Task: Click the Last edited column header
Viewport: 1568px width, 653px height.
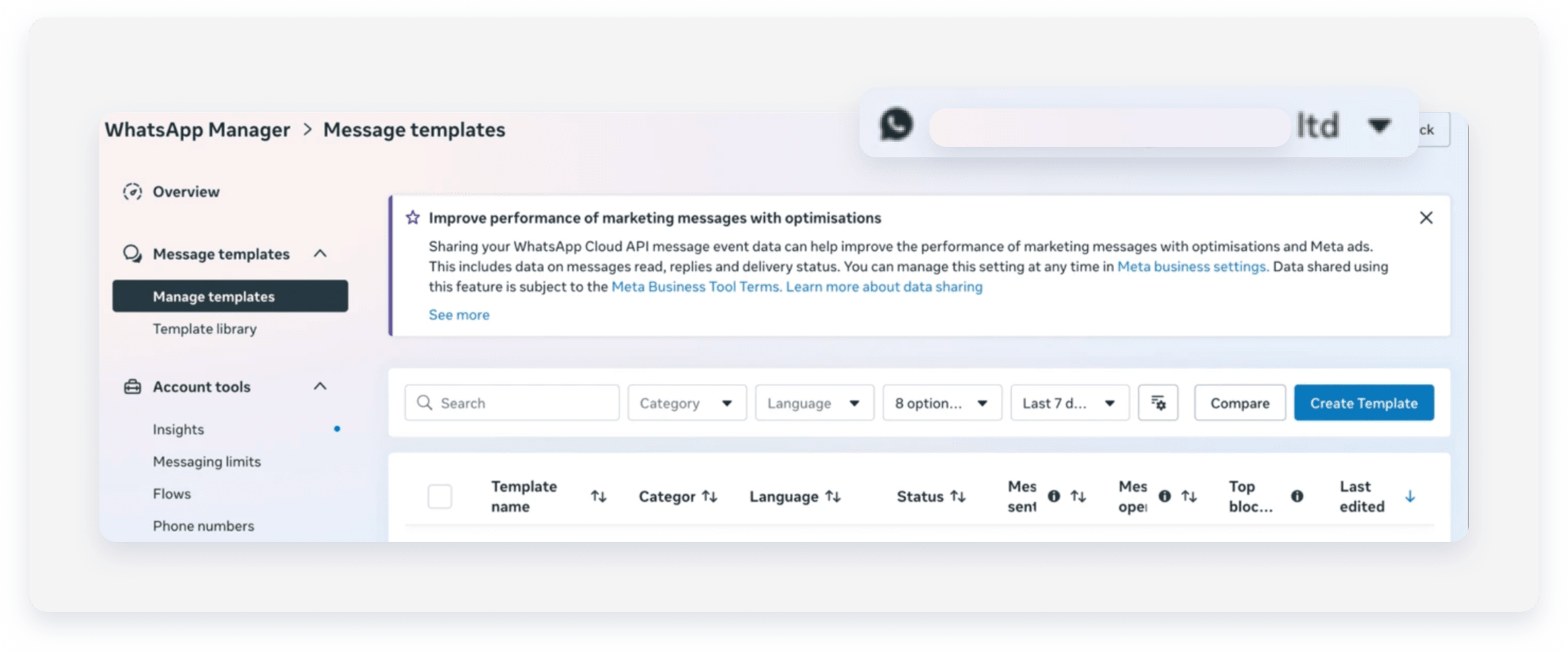Action: [x=1362, y=496]
